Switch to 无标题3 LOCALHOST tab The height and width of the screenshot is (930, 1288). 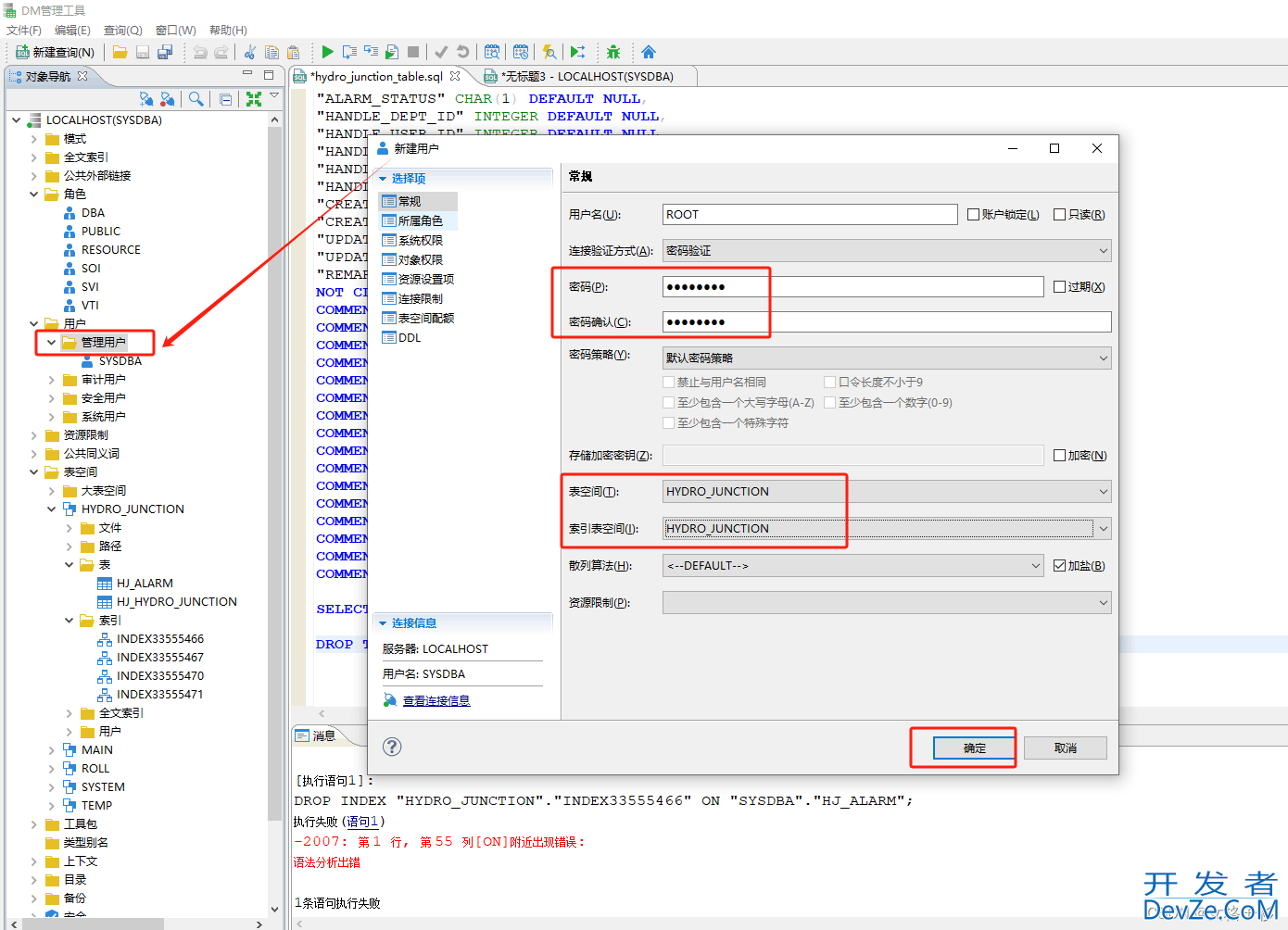pos(587,76)
